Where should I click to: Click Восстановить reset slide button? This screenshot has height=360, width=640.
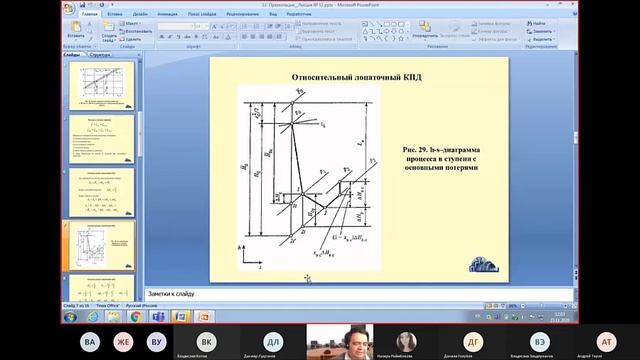(136, 31)
